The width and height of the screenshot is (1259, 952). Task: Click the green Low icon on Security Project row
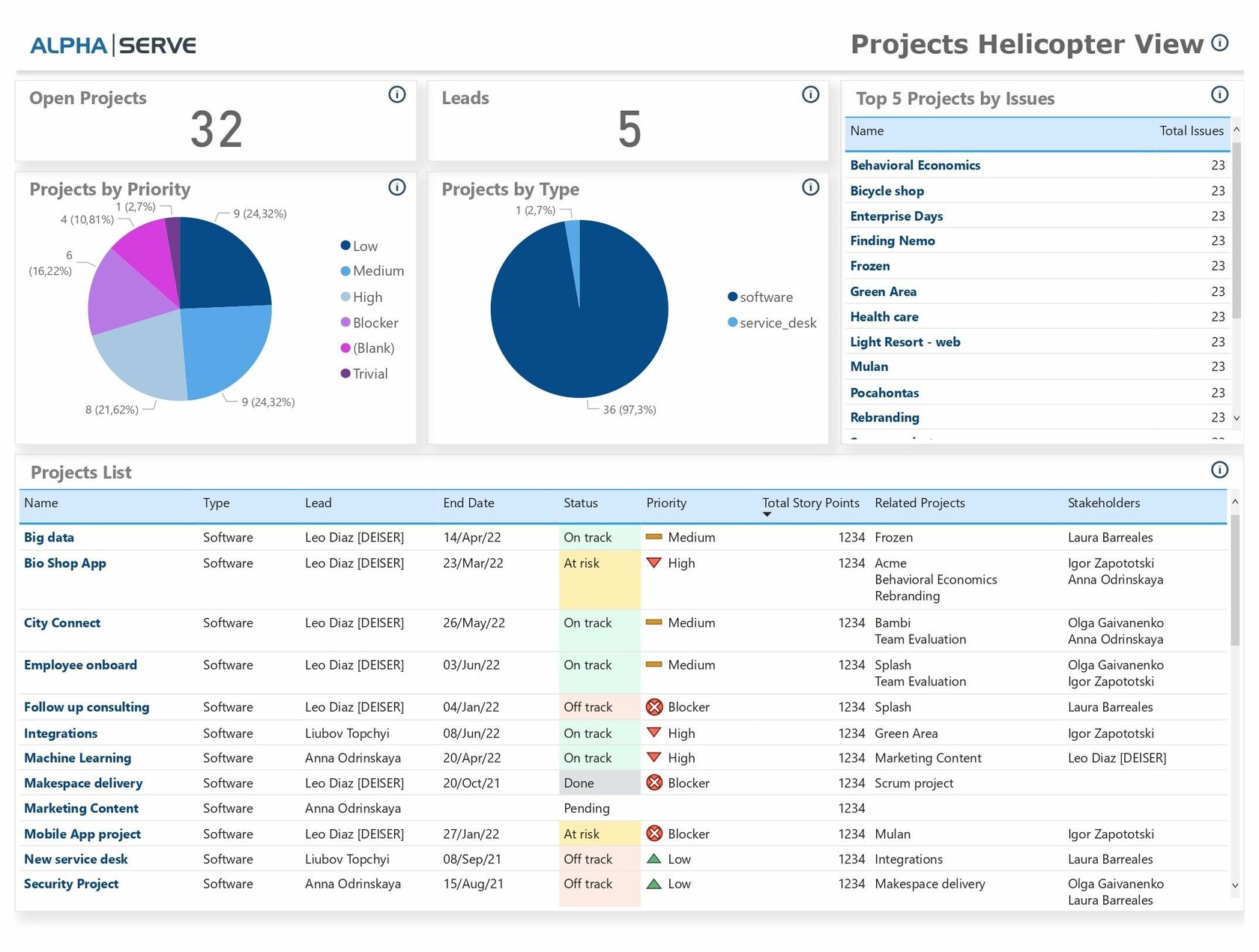[x=653, y=884]
